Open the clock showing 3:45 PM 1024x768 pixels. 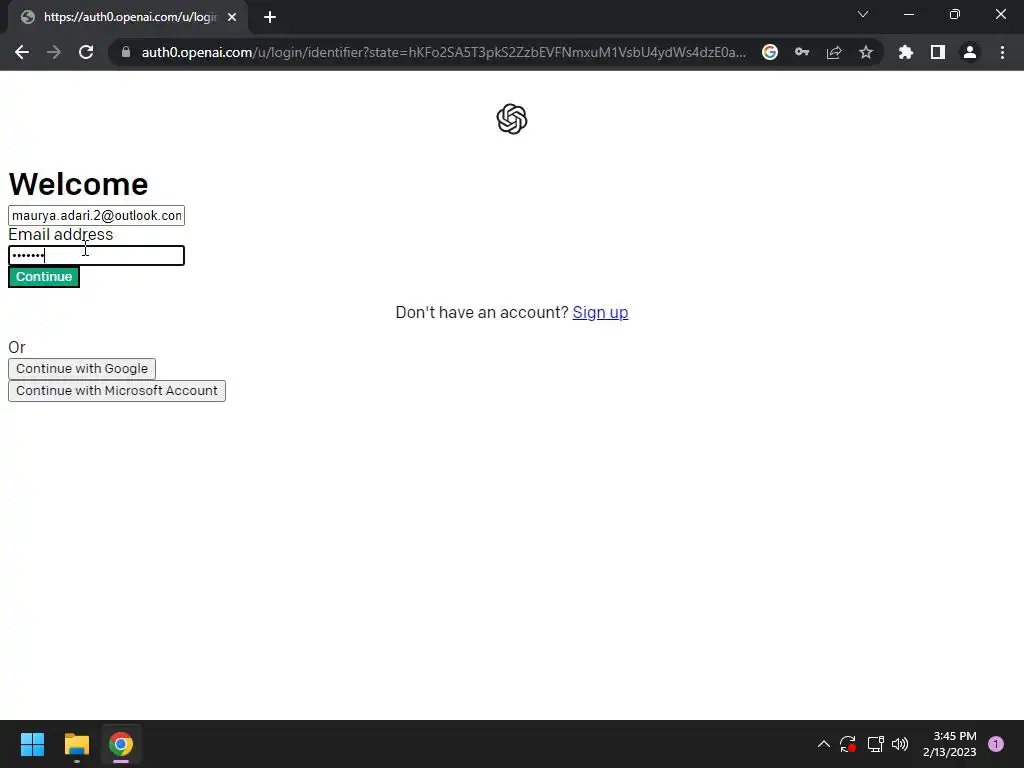click(x=950, y=744)
